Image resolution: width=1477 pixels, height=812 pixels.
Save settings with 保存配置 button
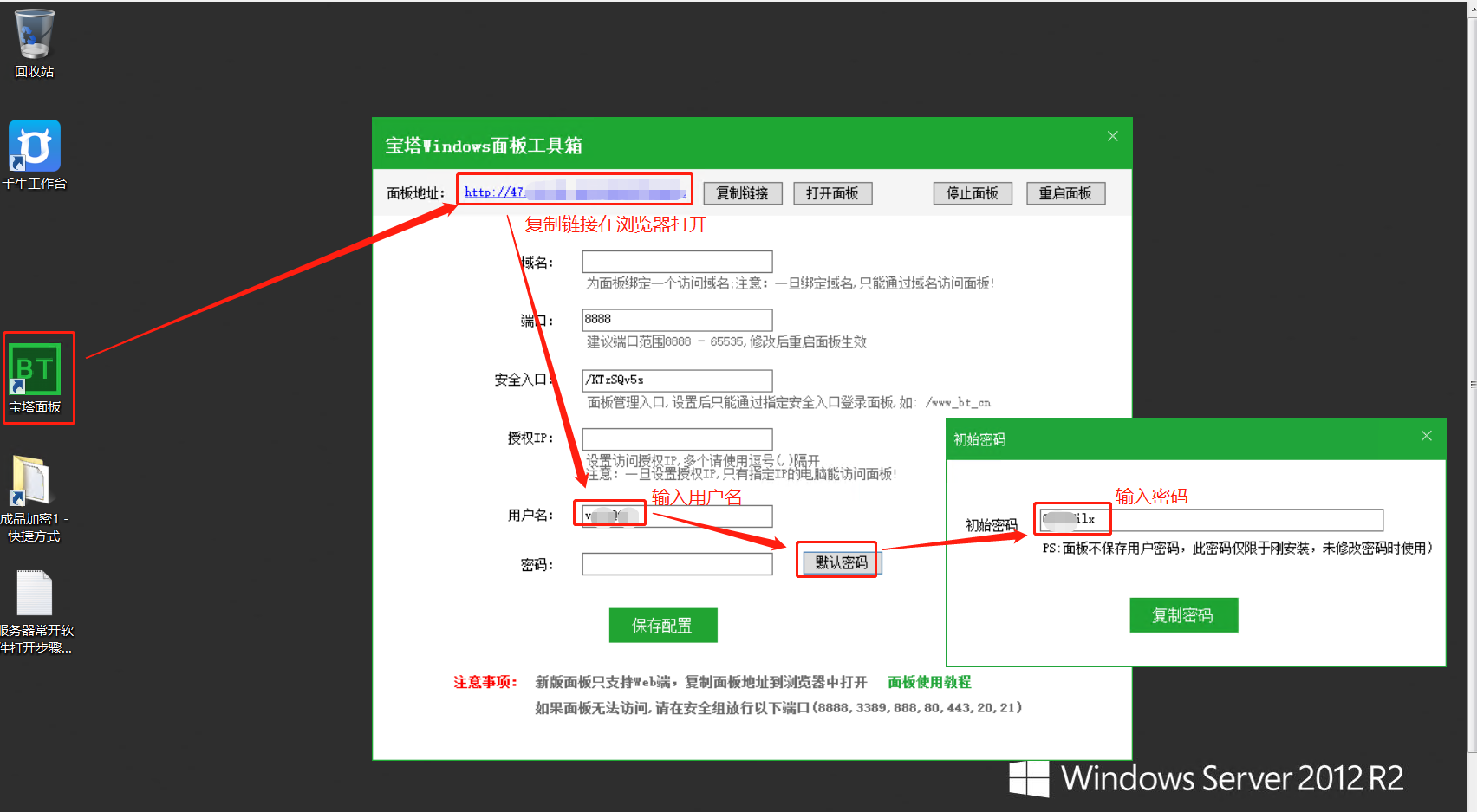coord(663,625)
